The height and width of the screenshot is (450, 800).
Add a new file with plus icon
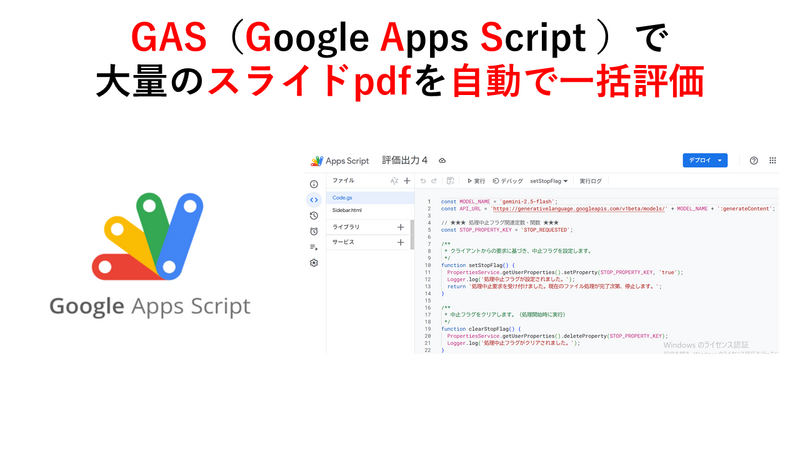point(407,181)
